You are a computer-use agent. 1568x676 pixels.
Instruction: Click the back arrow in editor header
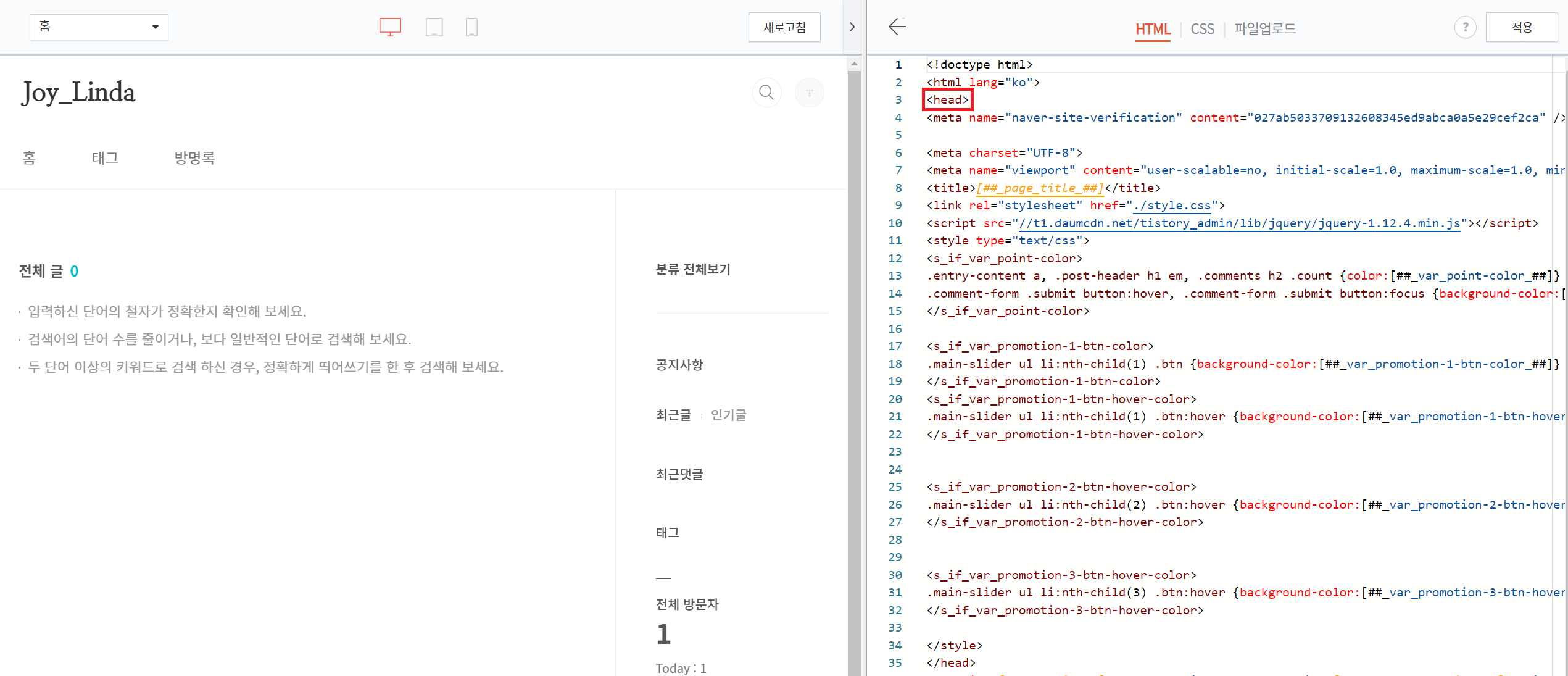[x=897, y=27]
